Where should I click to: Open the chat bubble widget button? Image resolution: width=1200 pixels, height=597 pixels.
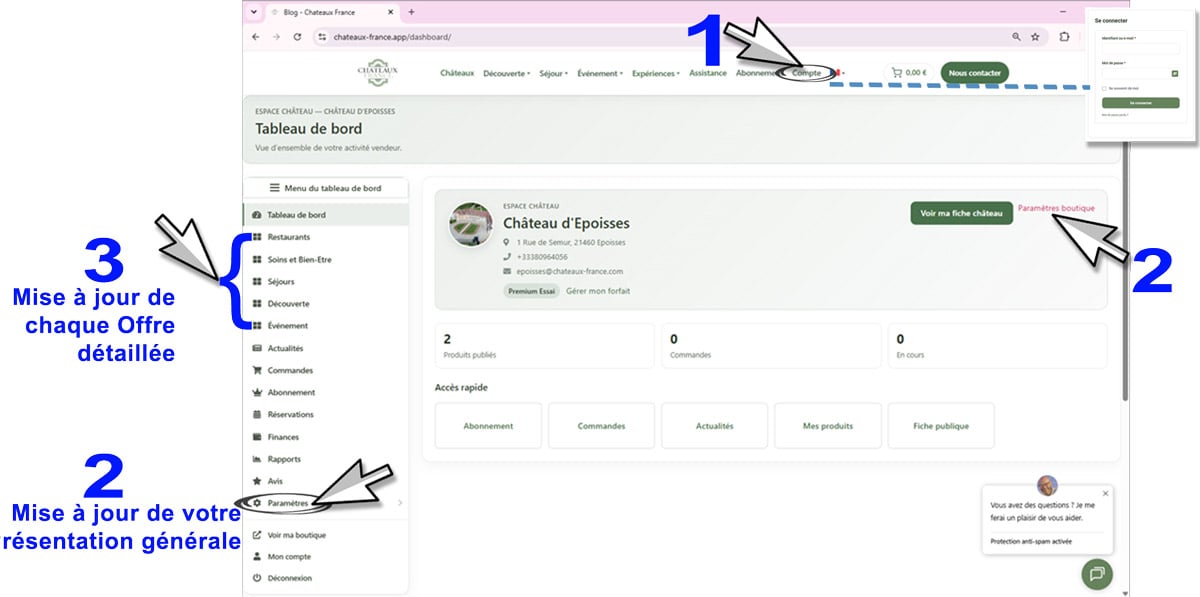1097,573
